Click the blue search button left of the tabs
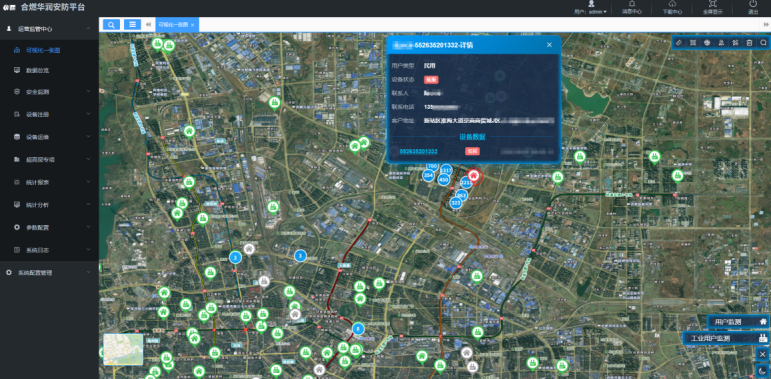This screenshot has width=771, height=379. [x=111, y=25]
